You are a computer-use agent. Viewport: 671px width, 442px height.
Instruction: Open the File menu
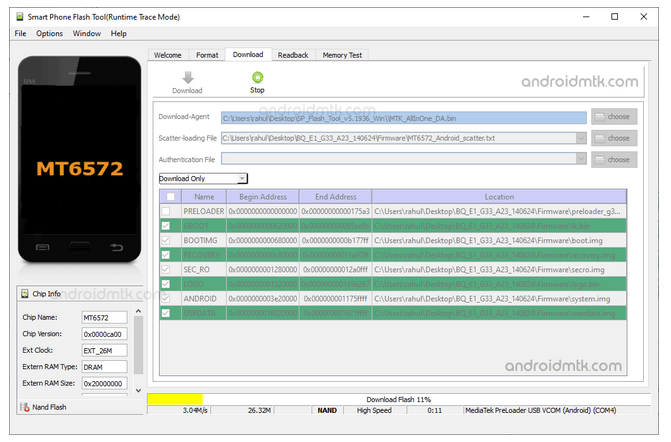[x=20, y=33]
